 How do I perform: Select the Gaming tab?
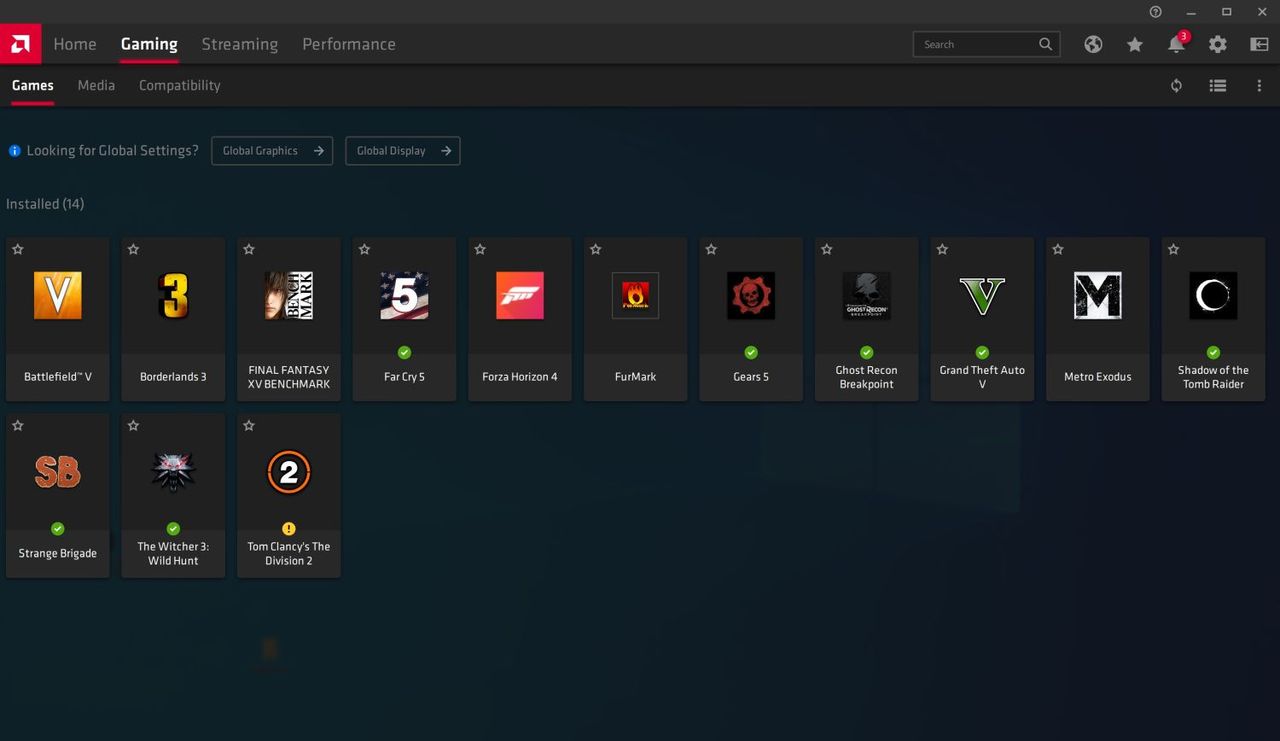(149, 44)
